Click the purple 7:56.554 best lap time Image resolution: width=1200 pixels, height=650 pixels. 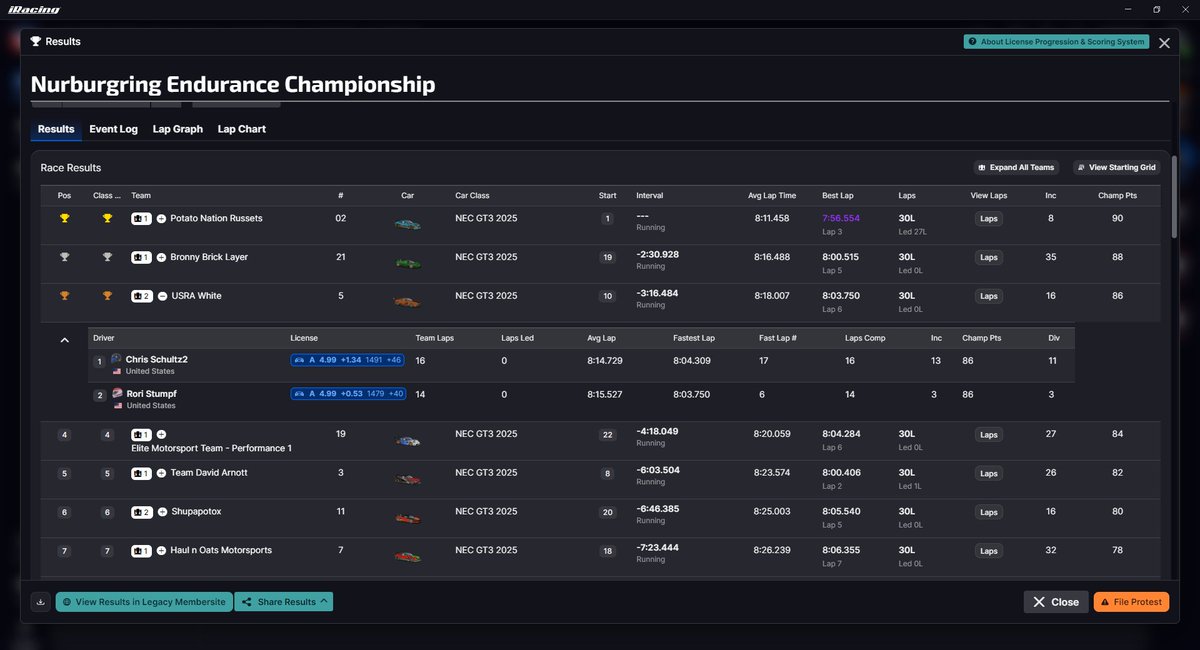841,218
